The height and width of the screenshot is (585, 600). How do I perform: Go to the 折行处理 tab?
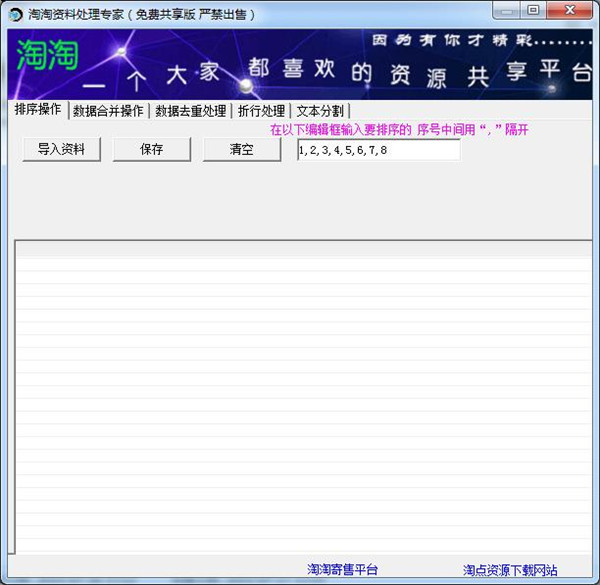[x=261, y=111]
